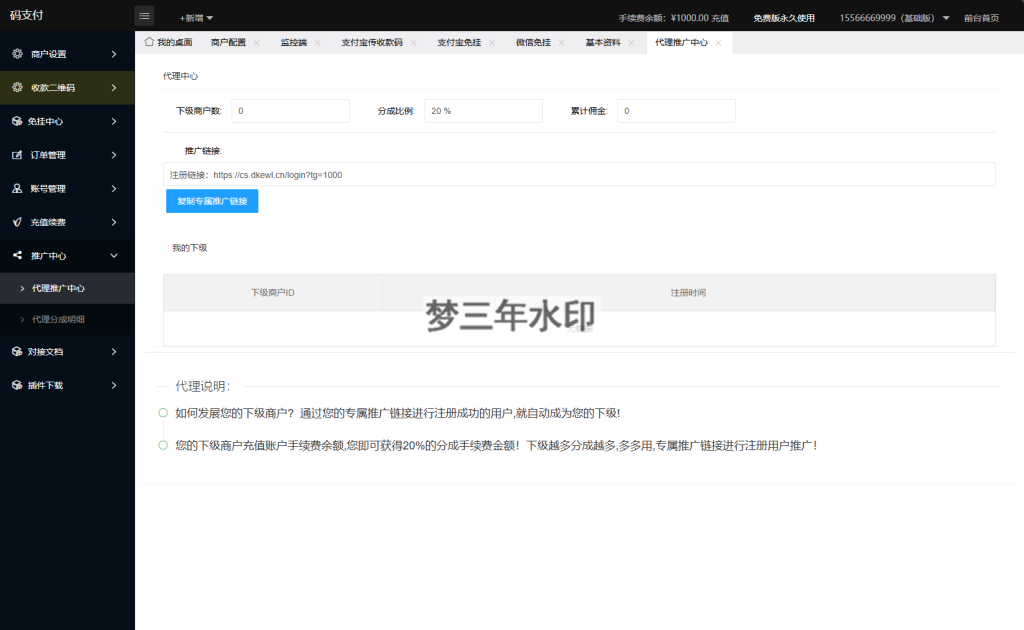Click the 下级商户数 input field
Image resolution: width=1024 pixels, height=630 pixels.
pos(291,111)
